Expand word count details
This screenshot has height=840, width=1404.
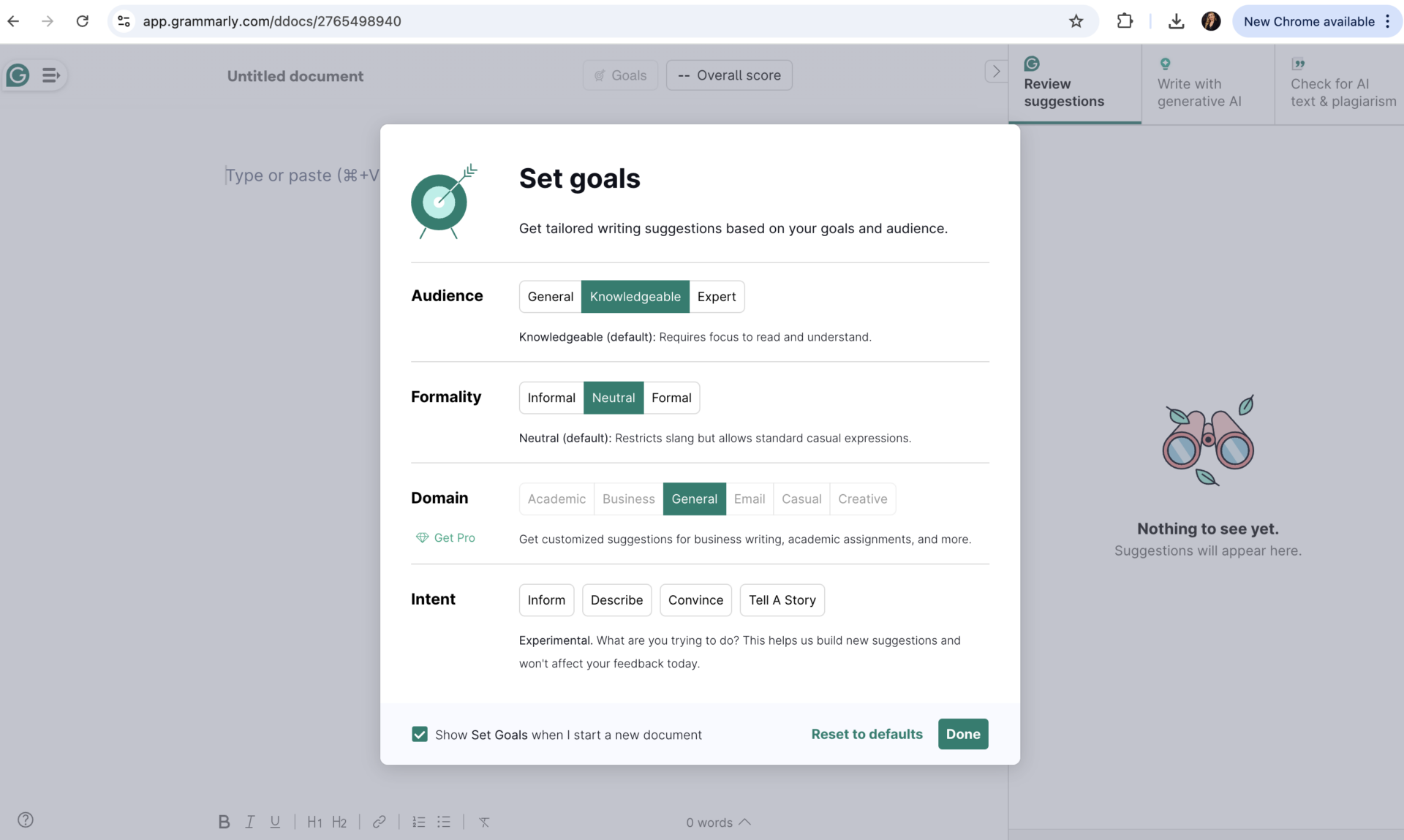pyautogui.click(x=745, y=822)
